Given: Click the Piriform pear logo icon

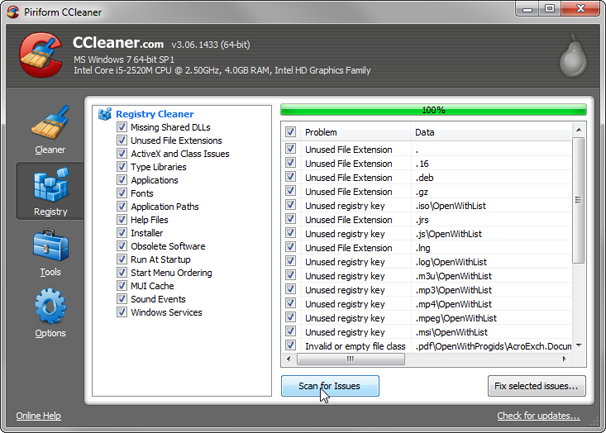Looking at the screenshot, I should 570,57.
